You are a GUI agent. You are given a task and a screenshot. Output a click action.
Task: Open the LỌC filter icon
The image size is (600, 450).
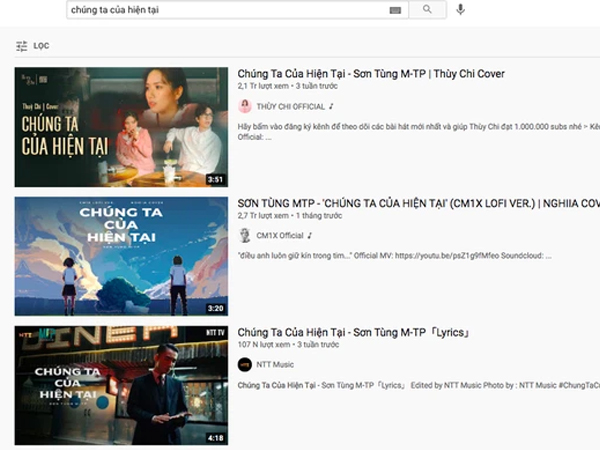(x=21, y=46)
